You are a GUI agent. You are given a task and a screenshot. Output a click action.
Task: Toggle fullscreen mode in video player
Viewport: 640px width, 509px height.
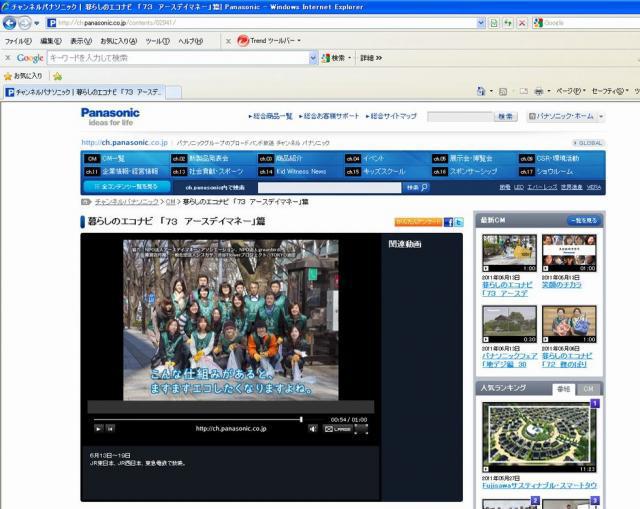[x=361, y=428]
